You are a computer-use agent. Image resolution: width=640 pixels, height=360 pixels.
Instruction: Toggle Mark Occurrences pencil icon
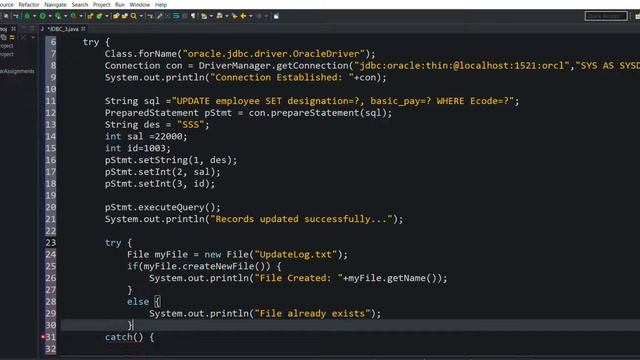(160, 16)
